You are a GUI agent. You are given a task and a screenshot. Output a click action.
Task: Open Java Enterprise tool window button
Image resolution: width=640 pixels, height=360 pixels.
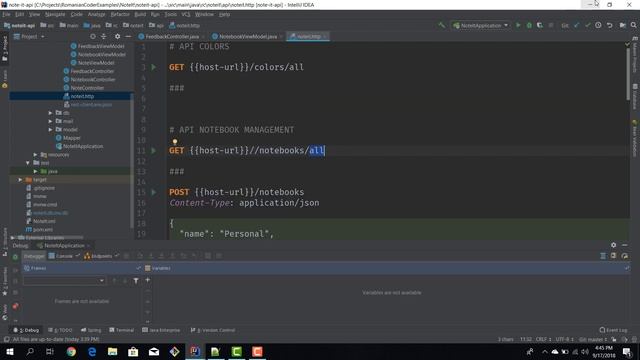click(161, 330)
